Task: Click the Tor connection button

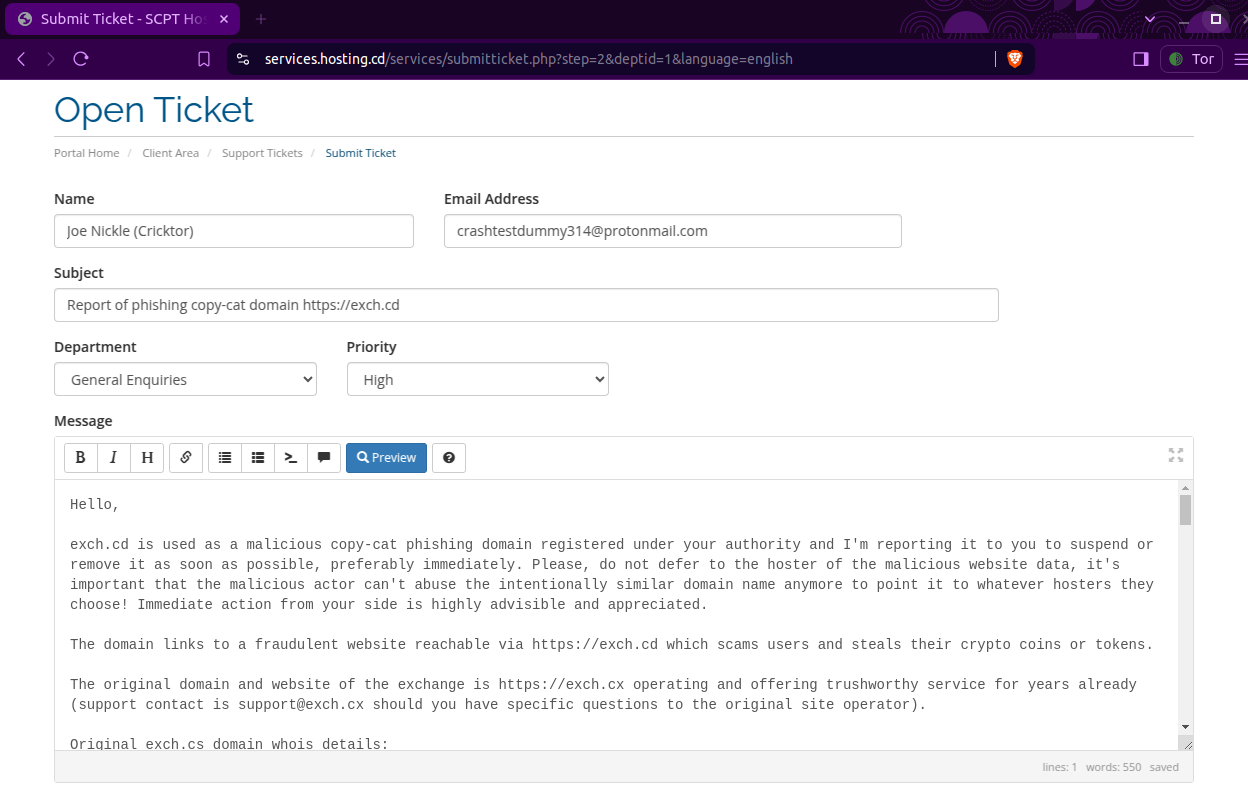Action: coord(1191,59)
